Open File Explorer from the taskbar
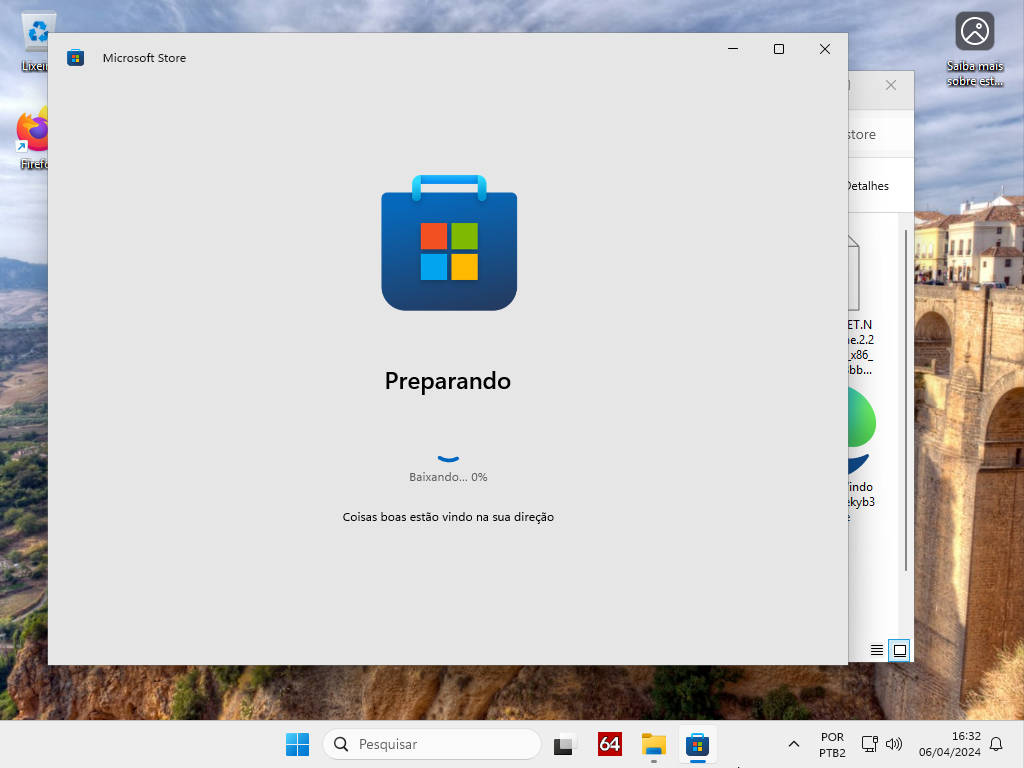Screen dimensions: 1024x768 [653, 744]
